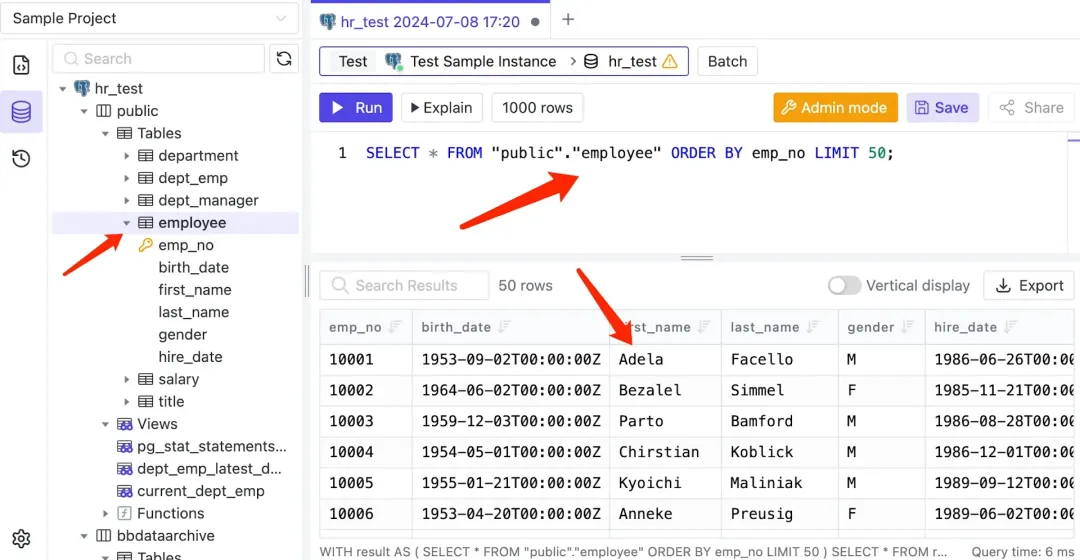
Task: Click Test Sample Instance in connection bar
Action: [483, 61]
